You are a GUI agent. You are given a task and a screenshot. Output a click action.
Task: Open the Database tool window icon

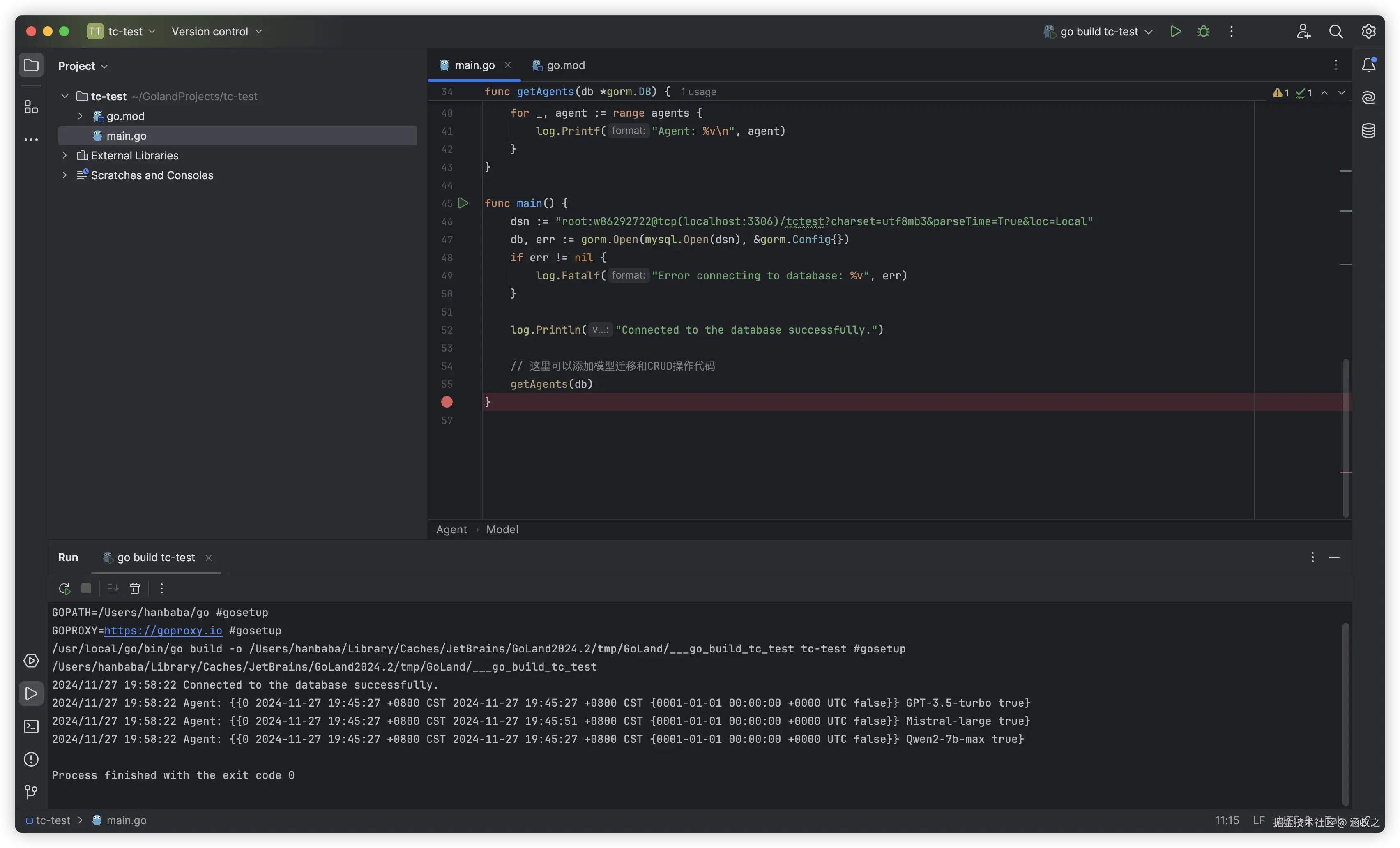(1368, 131)
